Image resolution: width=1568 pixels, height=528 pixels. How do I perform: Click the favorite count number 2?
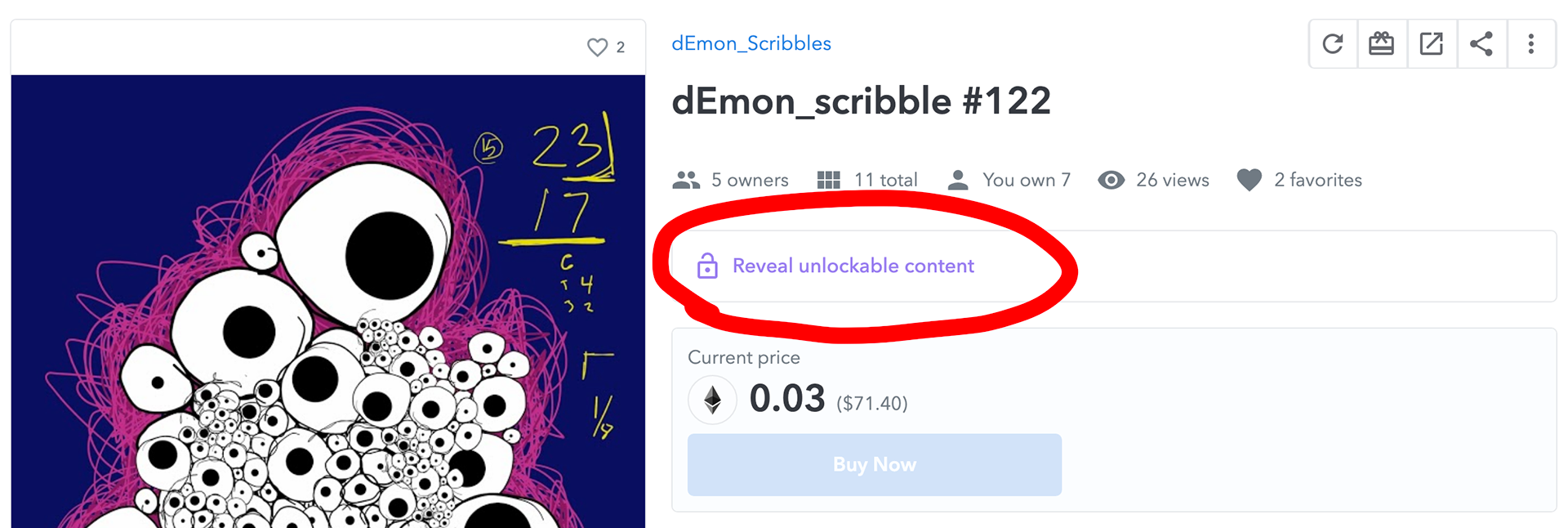pyautogui.click(x=621, y=47)
